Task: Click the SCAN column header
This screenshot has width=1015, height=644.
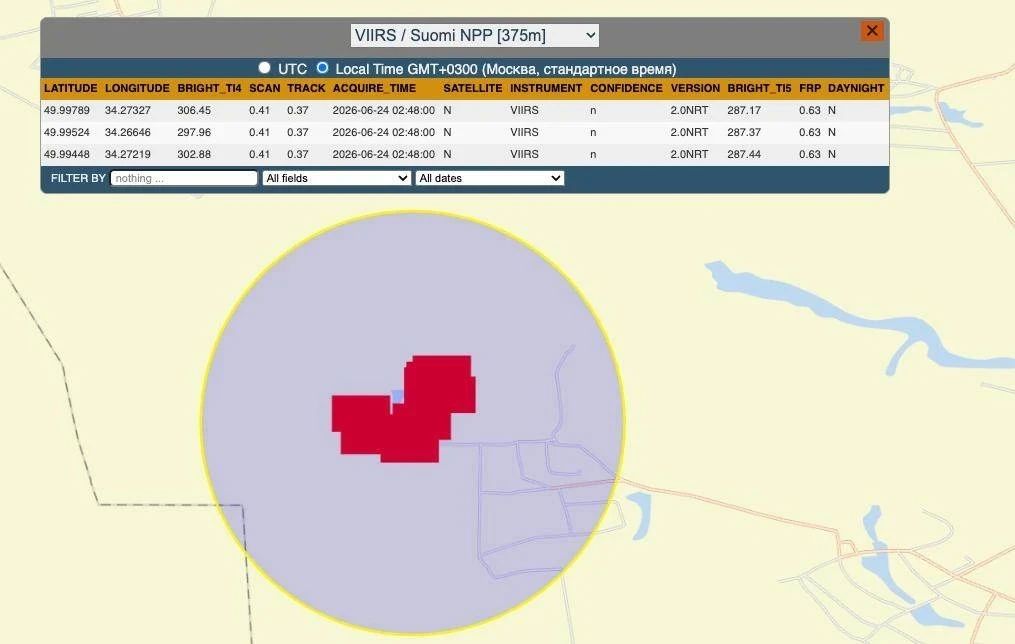Action: click(x=265, y=88)
